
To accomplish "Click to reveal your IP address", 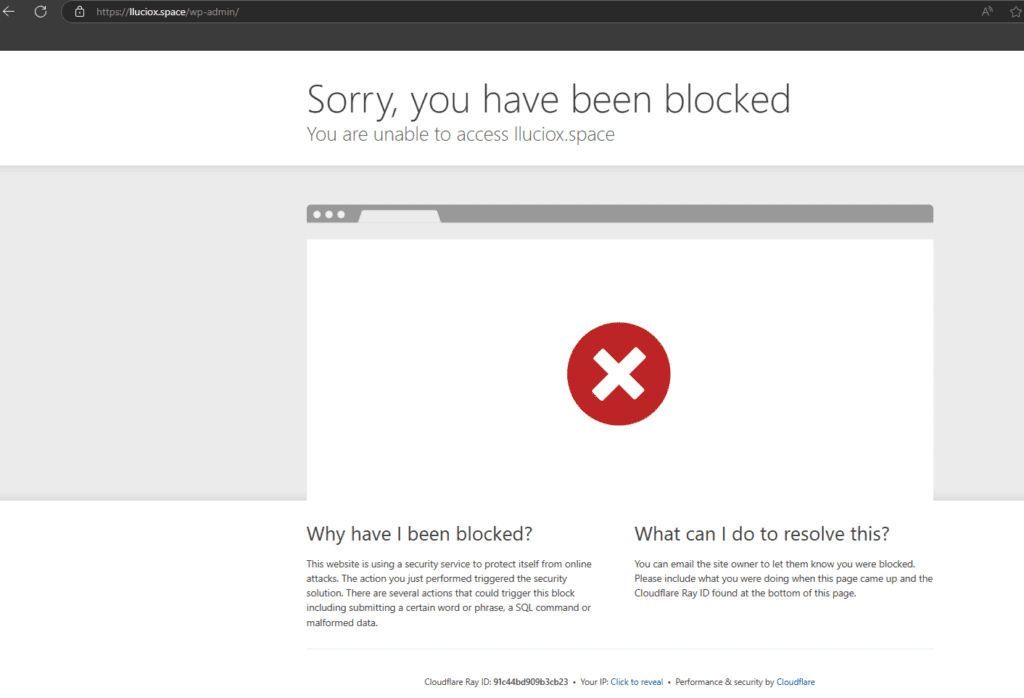I will pos(636,682).
